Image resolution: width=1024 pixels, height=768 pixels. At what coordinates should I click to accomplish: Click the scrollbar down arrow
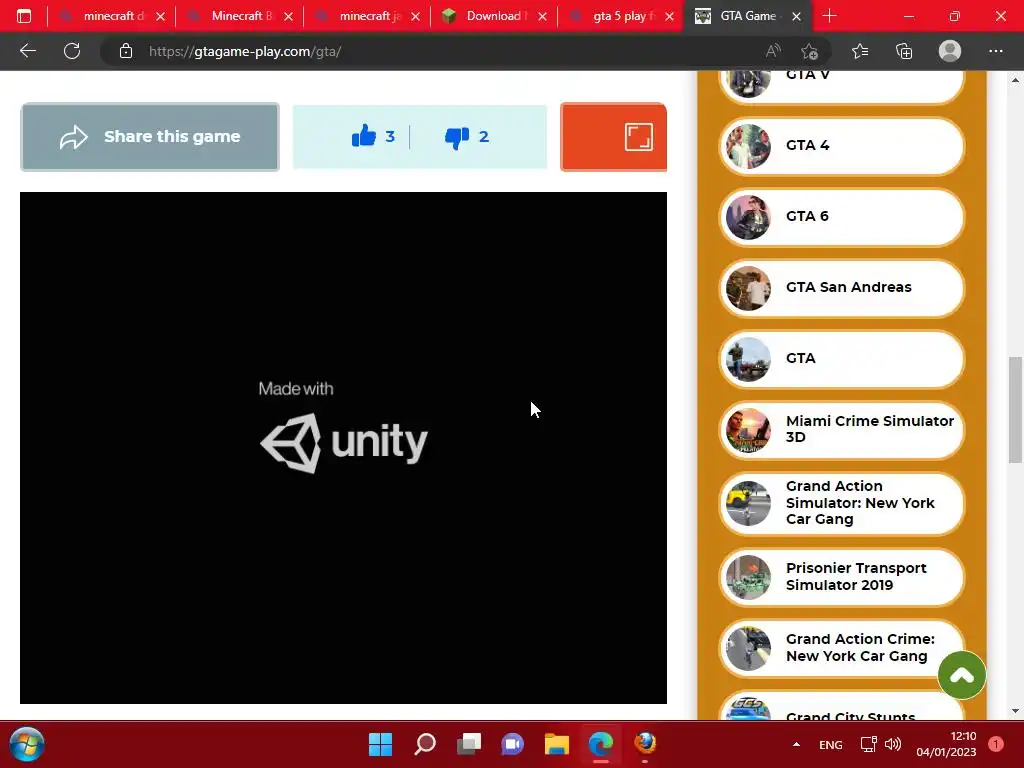tap(1015, 711)
